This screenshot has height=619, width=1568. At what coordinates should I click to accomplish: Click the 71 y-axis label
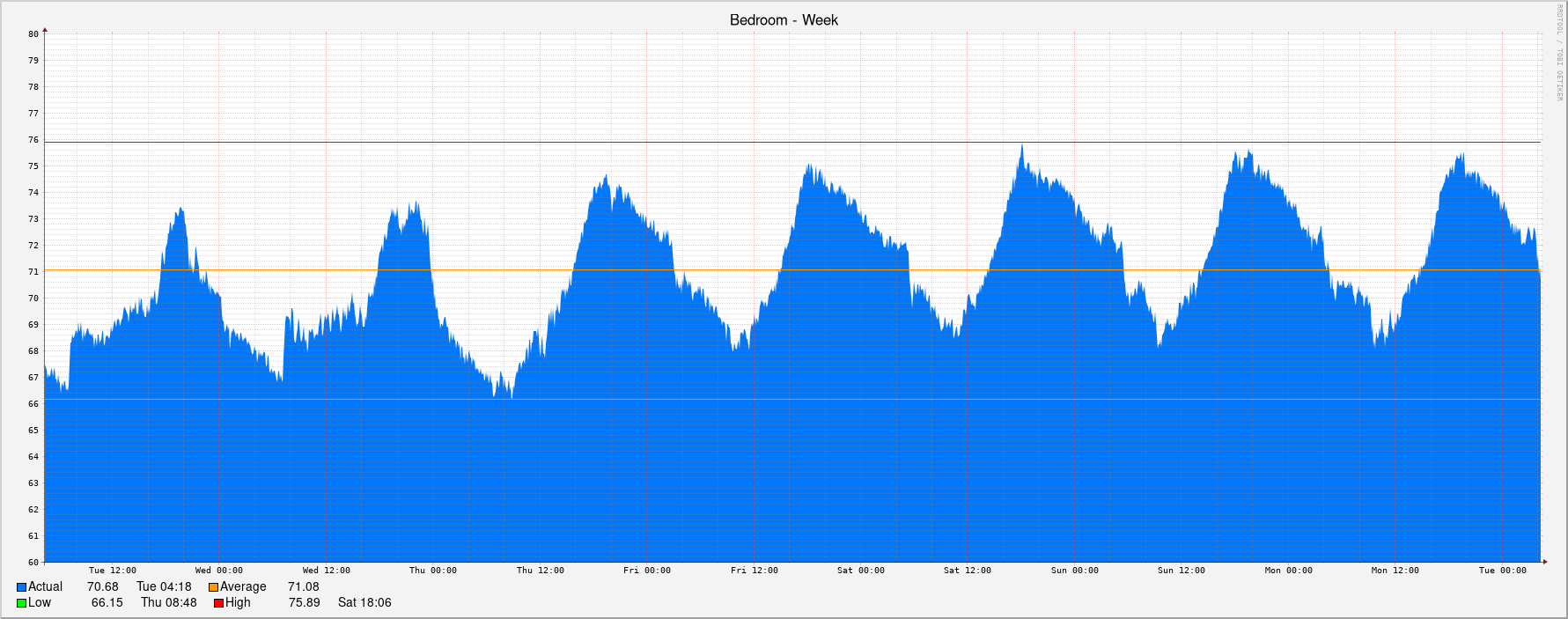pyautogui.click(x=33, y=272)
